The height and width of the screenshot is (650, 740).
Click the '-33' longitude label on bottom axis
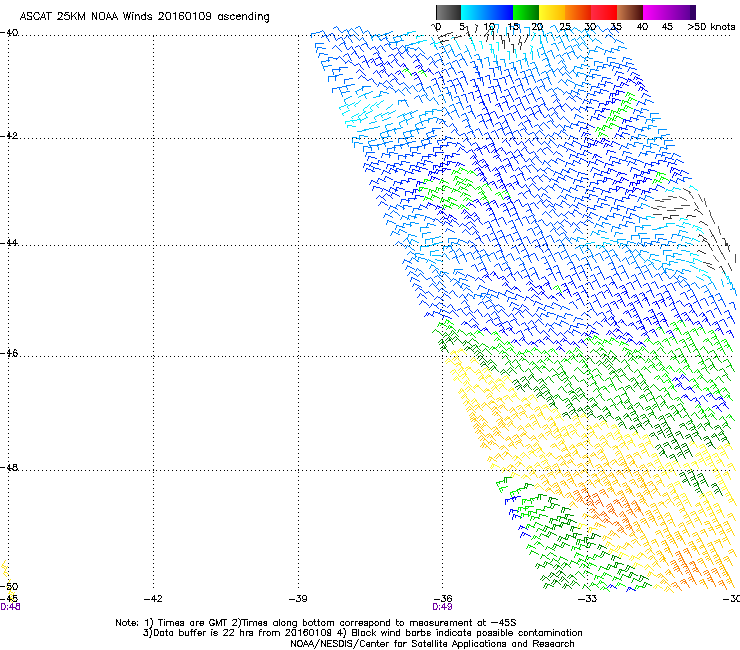click(x=588, y=599)
